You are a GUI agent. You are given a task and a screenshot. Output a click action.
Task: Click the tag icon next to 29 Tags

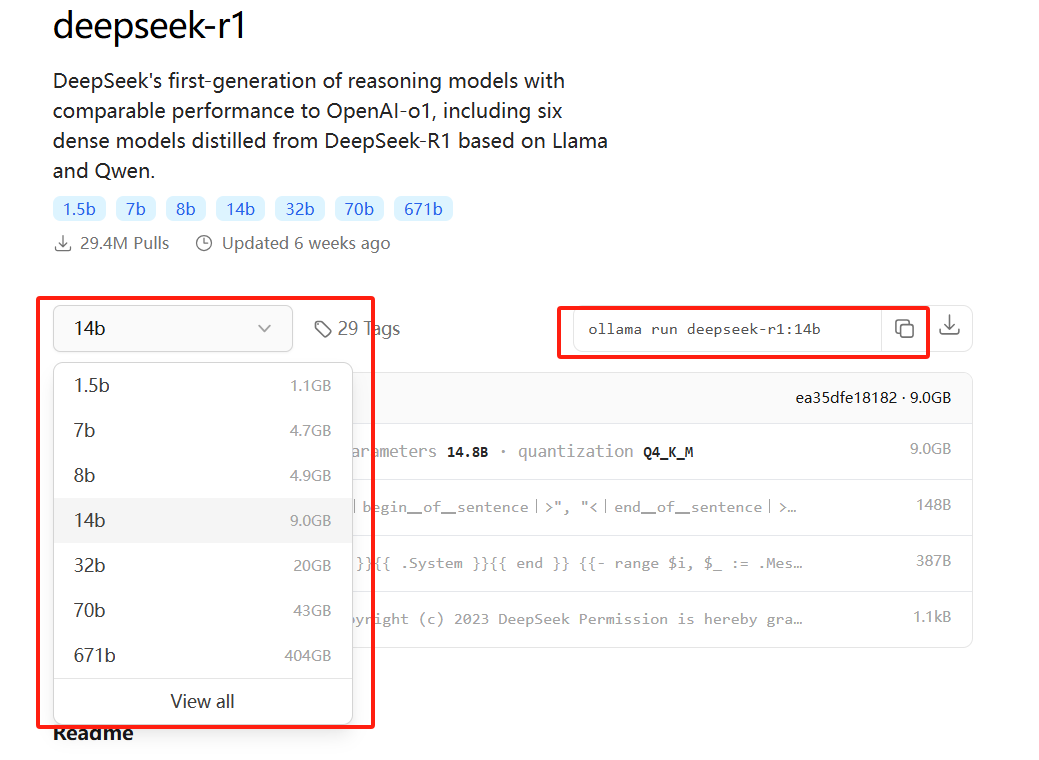pos(323,329)
